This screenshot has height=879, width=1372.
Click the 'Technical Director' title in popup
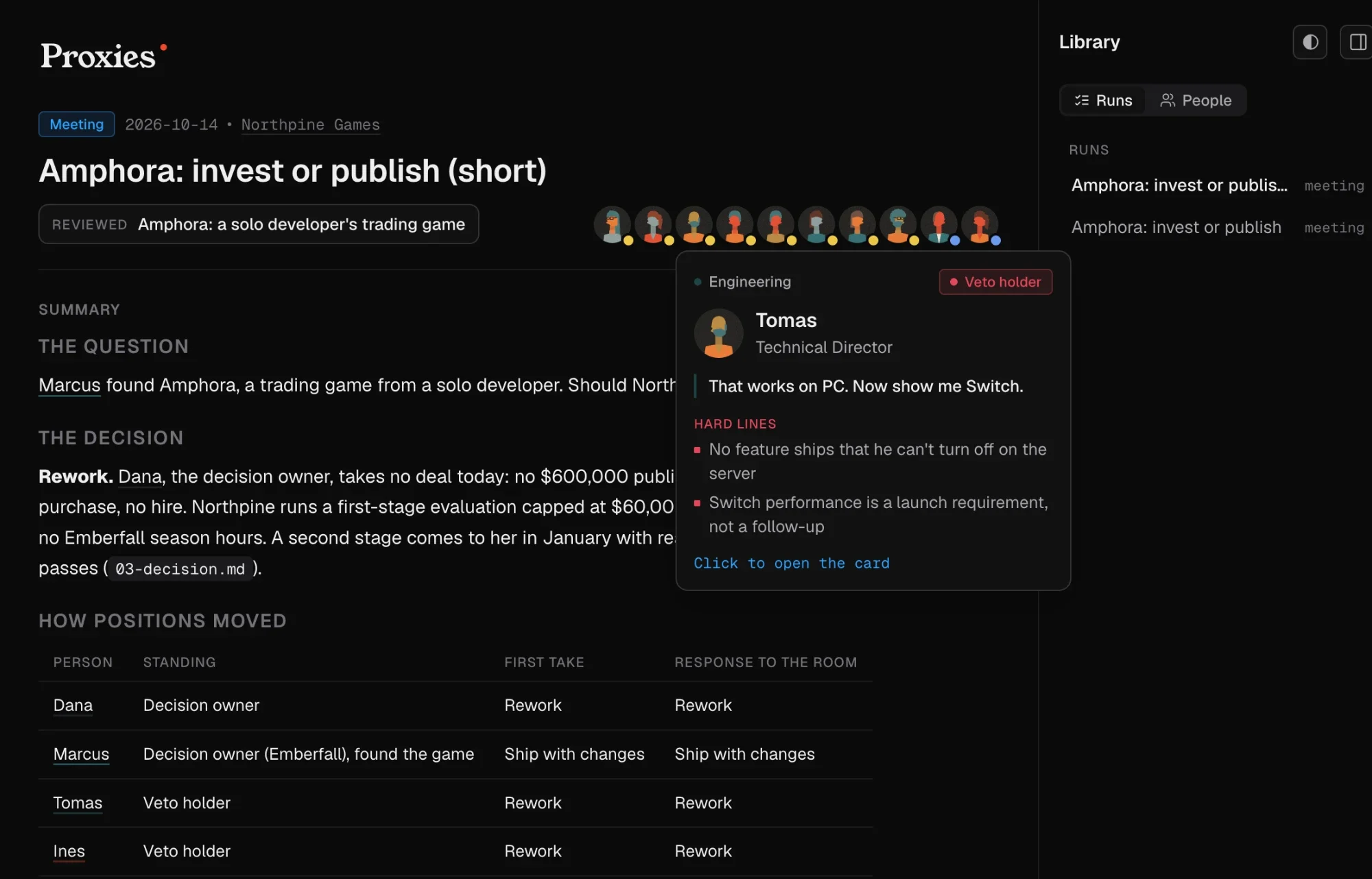click(824, 348)
